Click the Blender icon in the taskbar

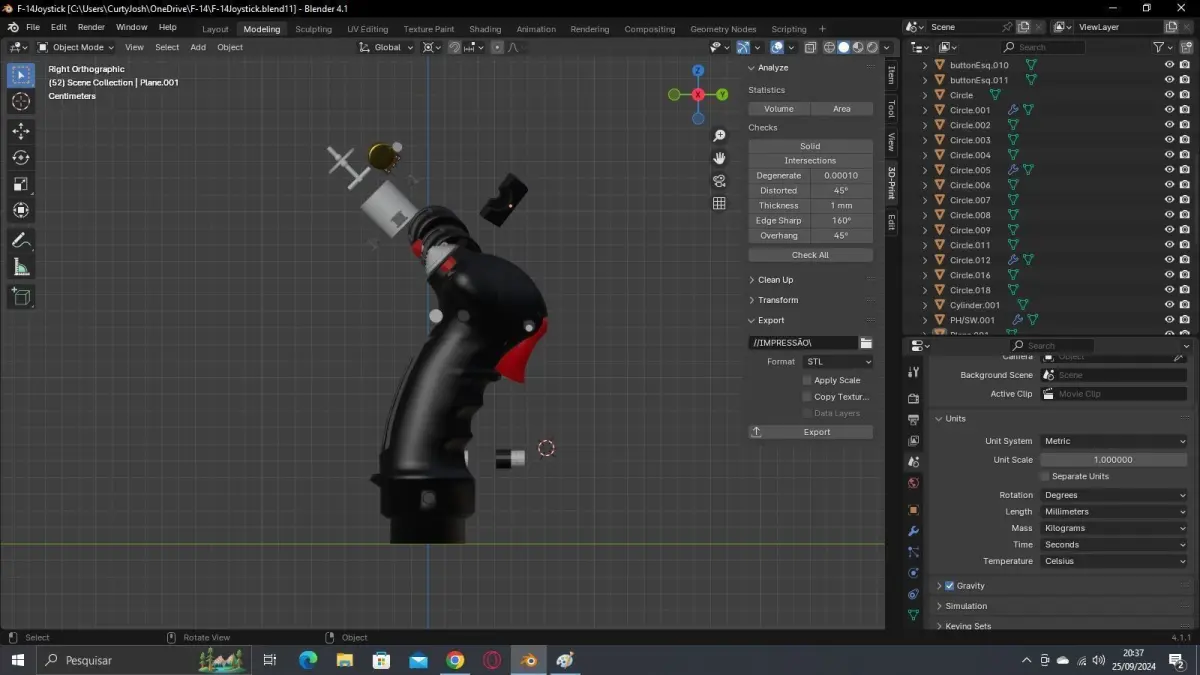(x=528, y=660)
